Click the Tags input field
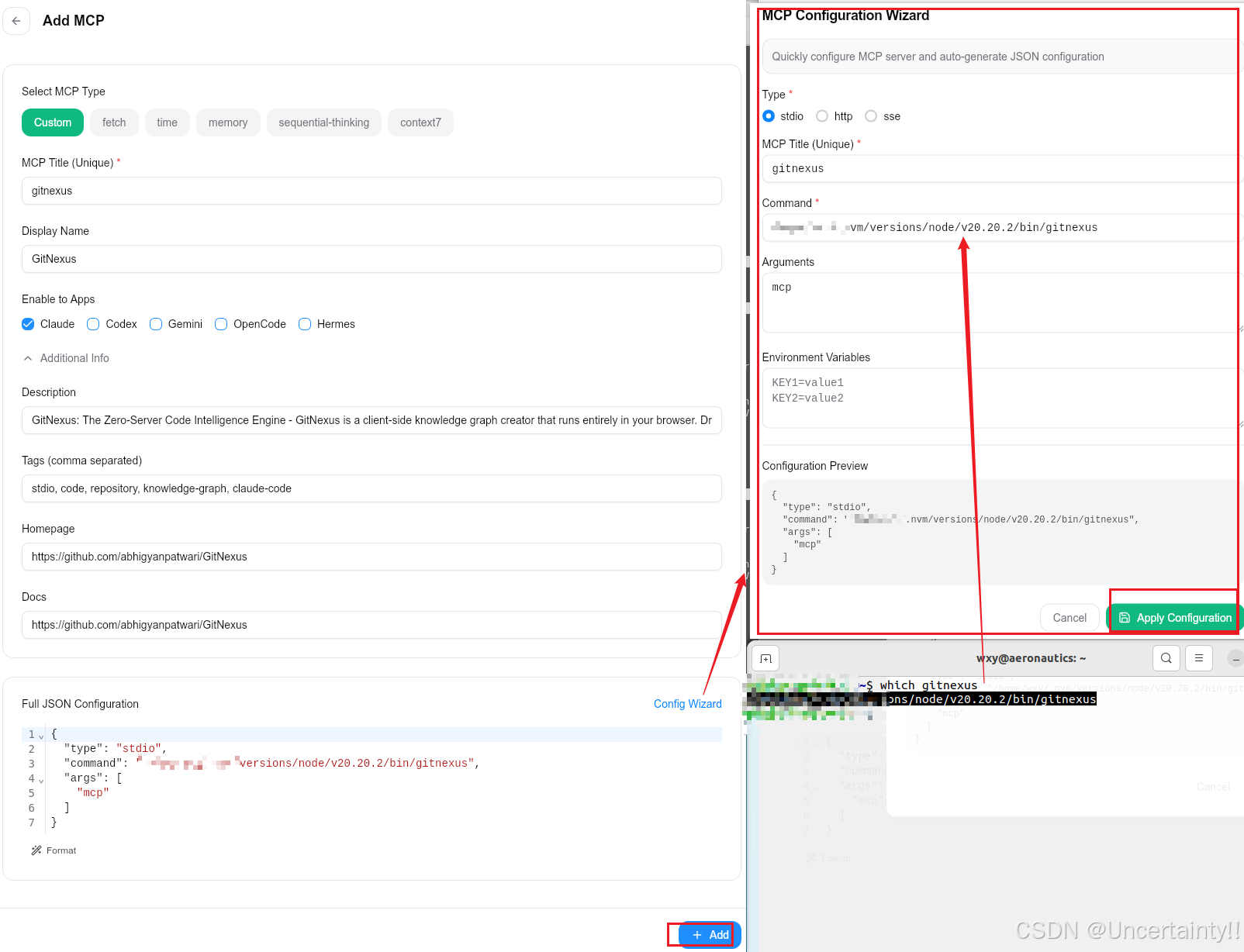 tap(371, 488)
